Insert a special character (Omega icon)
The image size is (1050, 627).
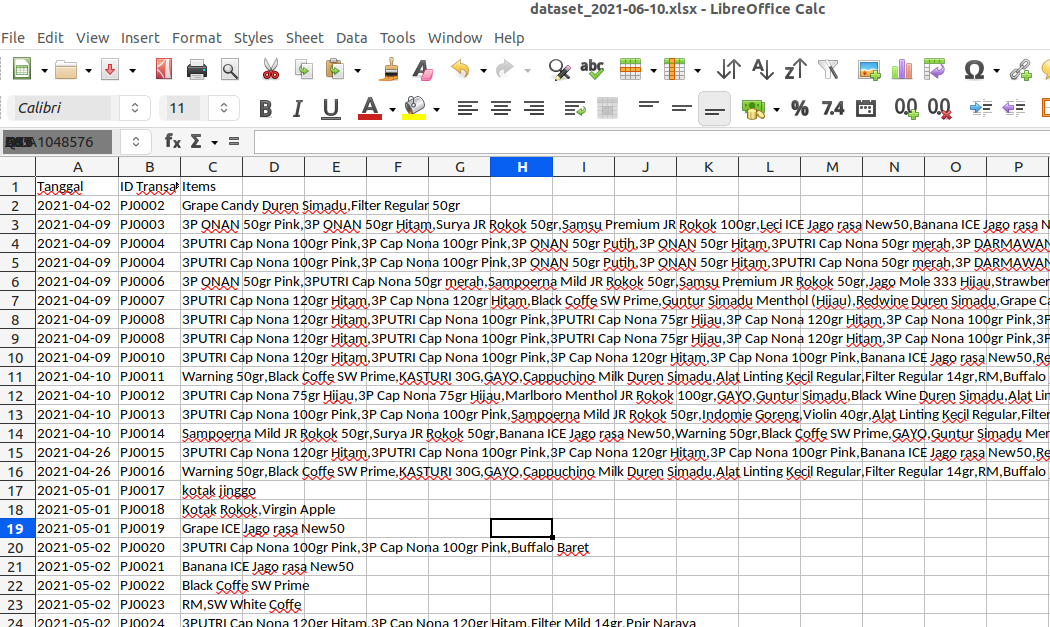(974, 69)
